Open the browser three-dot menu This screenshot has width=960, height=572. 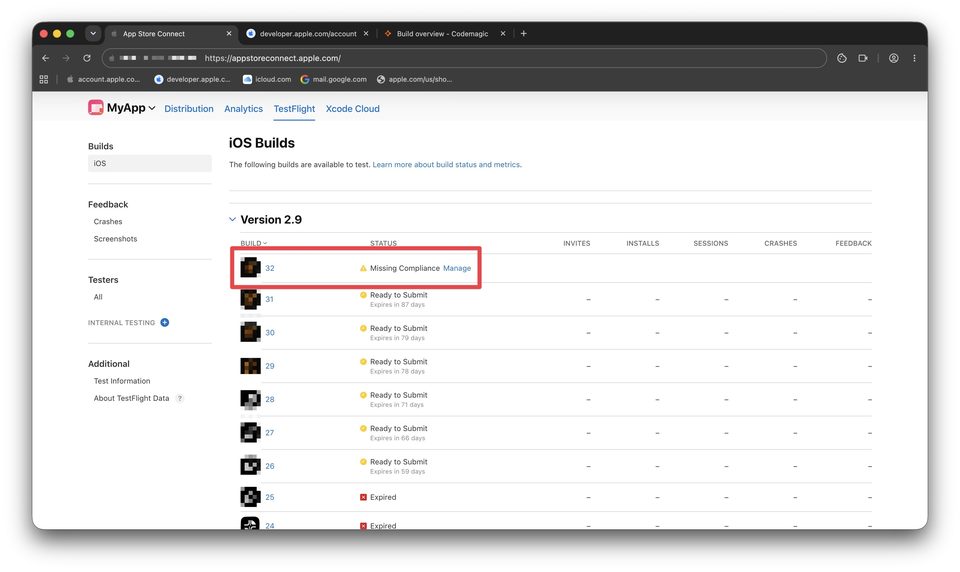pos(914,58)
